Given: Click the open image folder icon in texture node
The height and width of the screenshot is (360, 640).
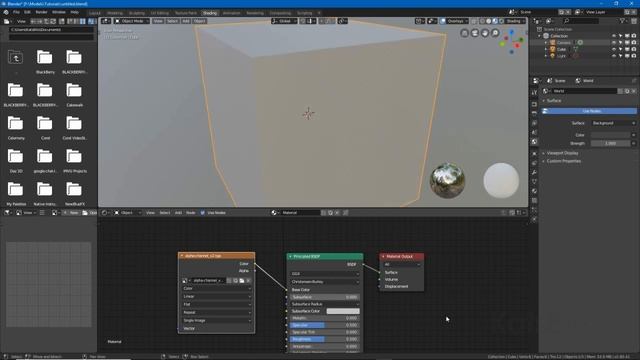Looking at the screenshot, I should coord(242,281).
